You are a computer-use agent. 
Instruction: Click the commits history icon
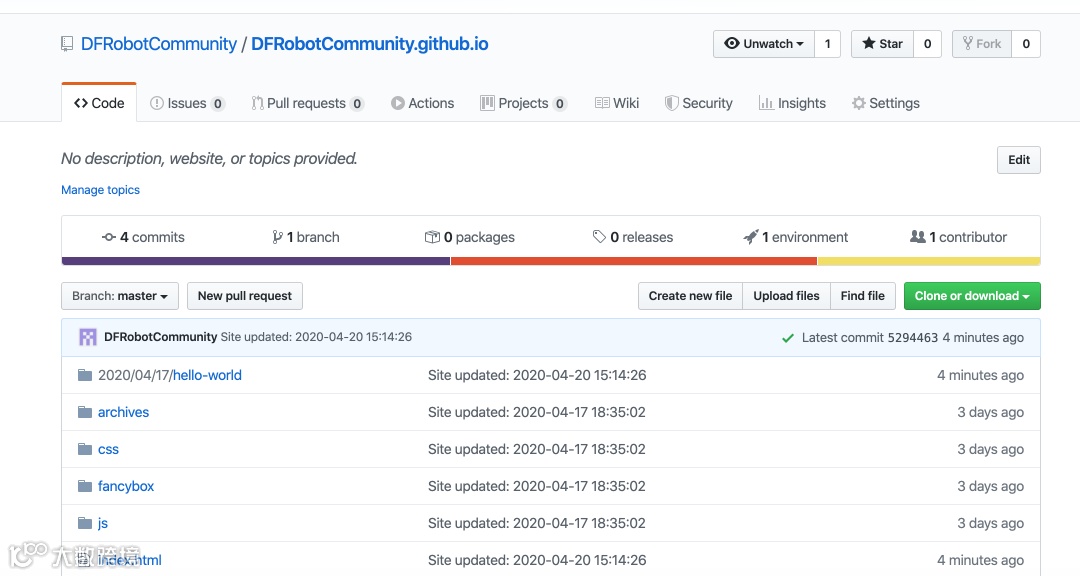coord(109,237)
